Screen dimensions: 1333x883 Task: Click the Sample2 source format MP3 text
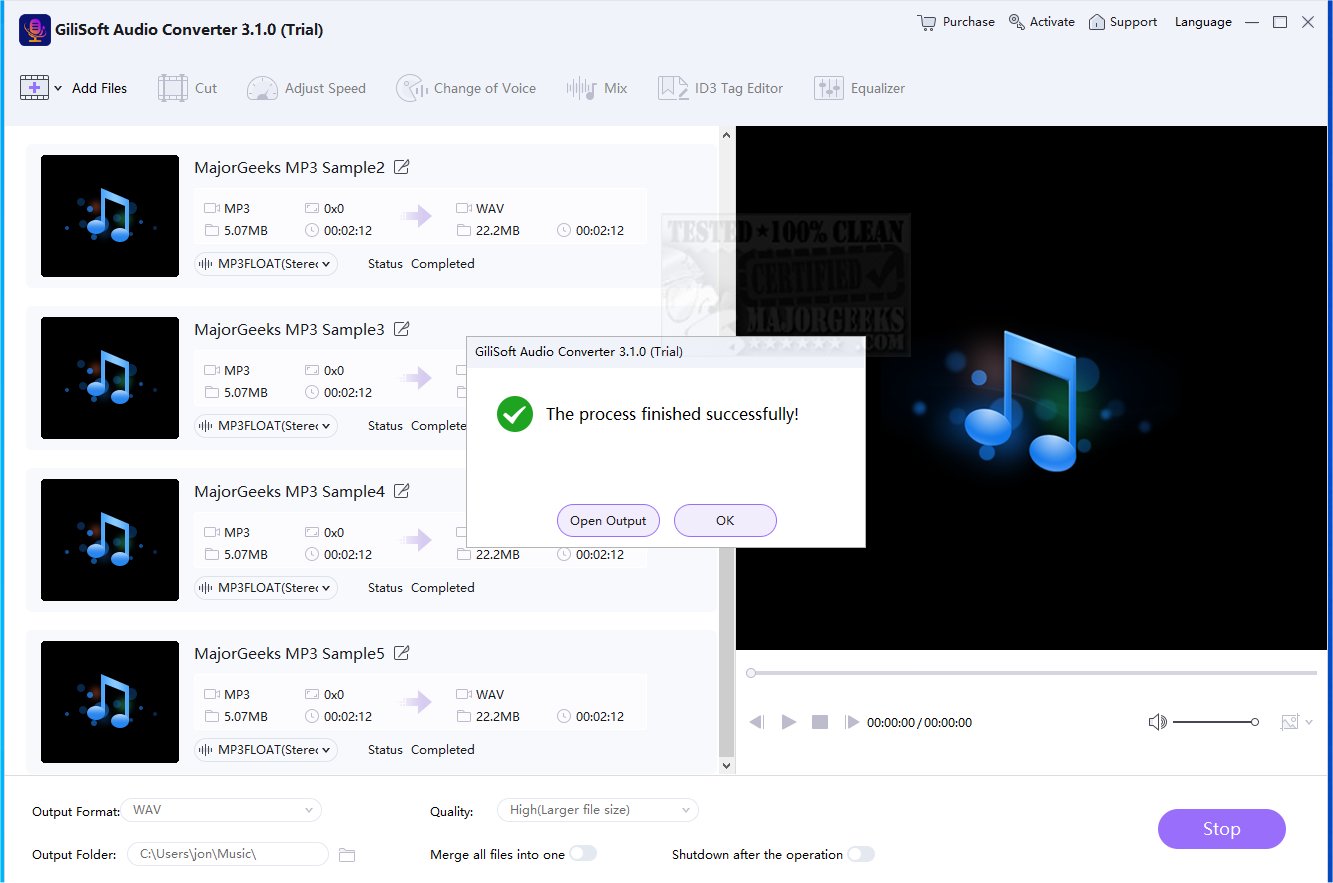237,209
